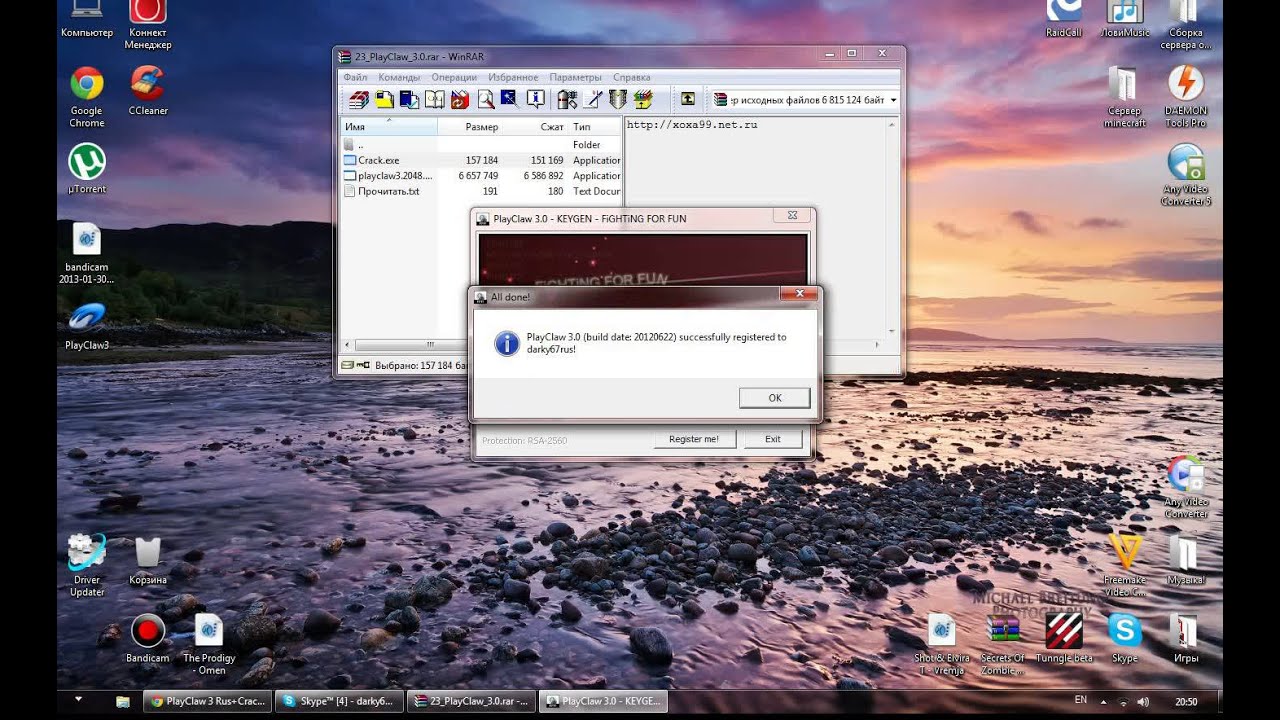Select the Skype desktop icon

pos(1125,638)
